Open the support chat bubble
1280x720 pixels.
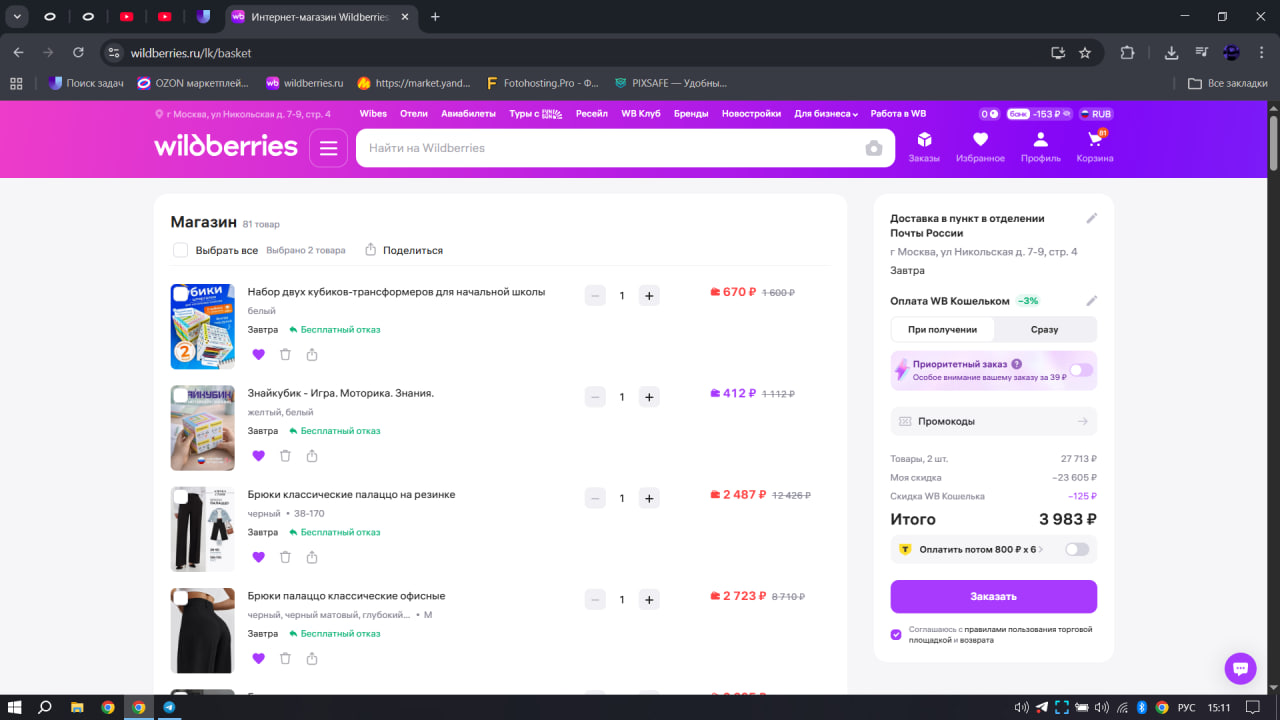point(1241,669)
